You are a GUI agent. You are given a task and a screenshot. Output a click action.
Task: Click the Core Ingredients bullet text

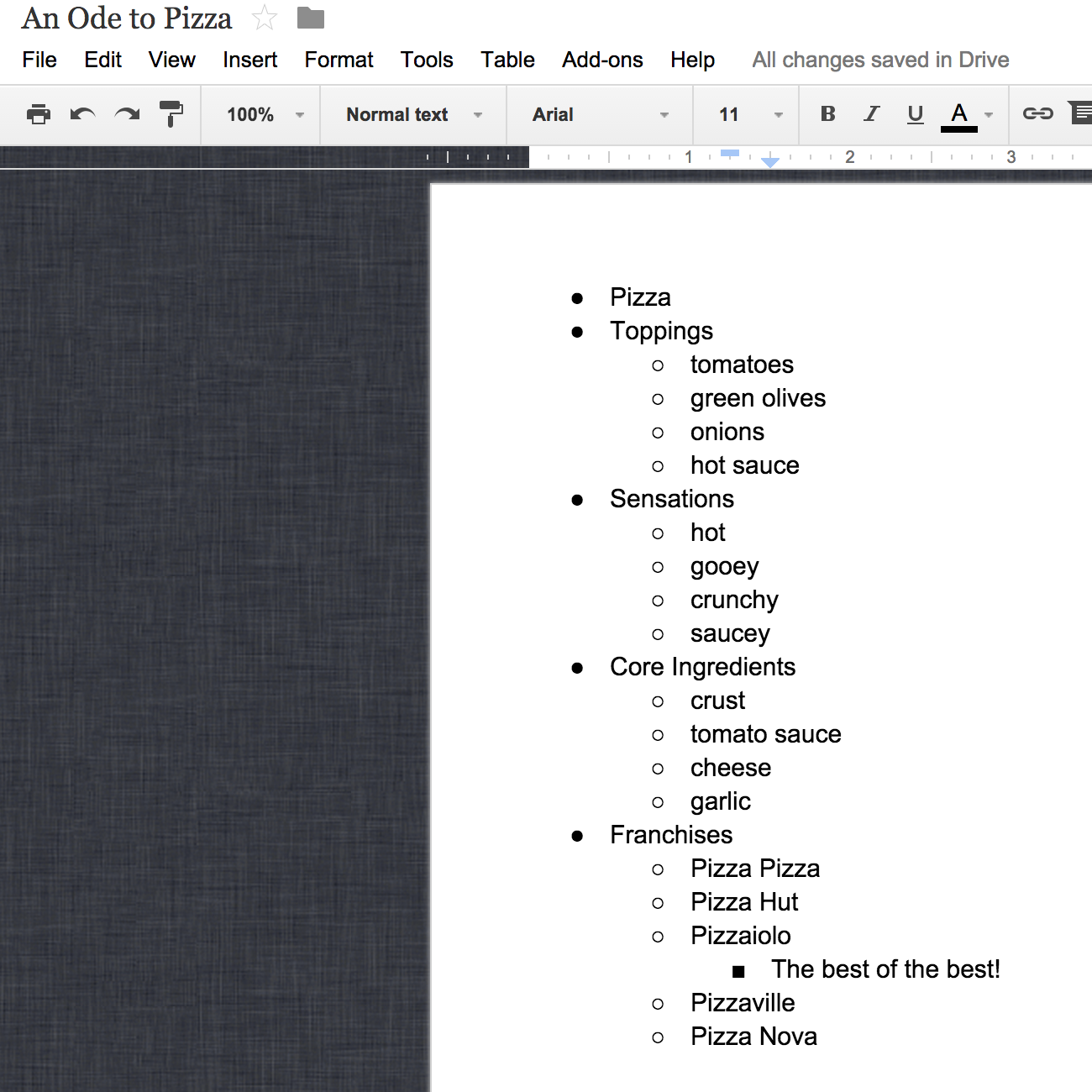[702, 667]
